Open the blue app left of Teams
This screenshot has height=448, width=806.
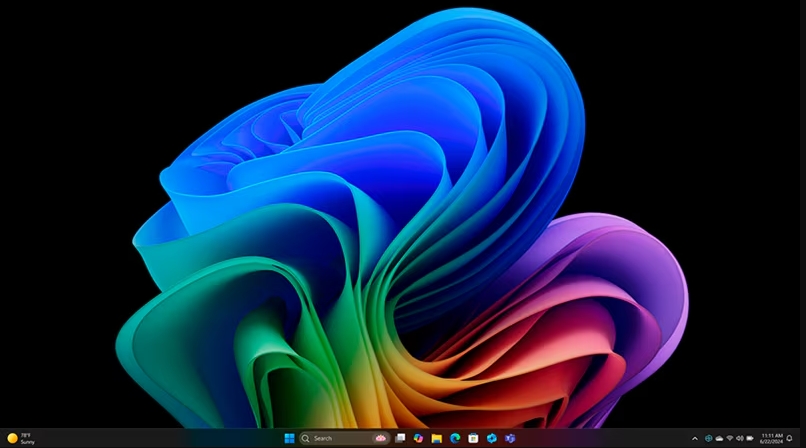(492, 438)
